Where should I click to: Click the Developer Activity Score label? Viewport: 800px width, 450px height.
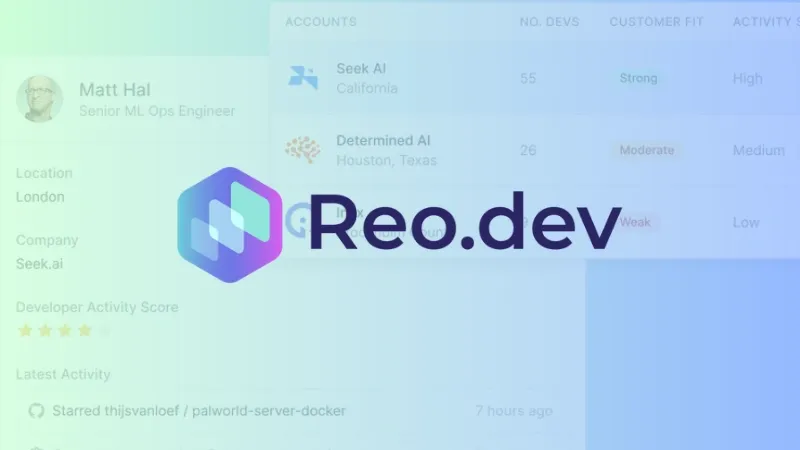97,307
